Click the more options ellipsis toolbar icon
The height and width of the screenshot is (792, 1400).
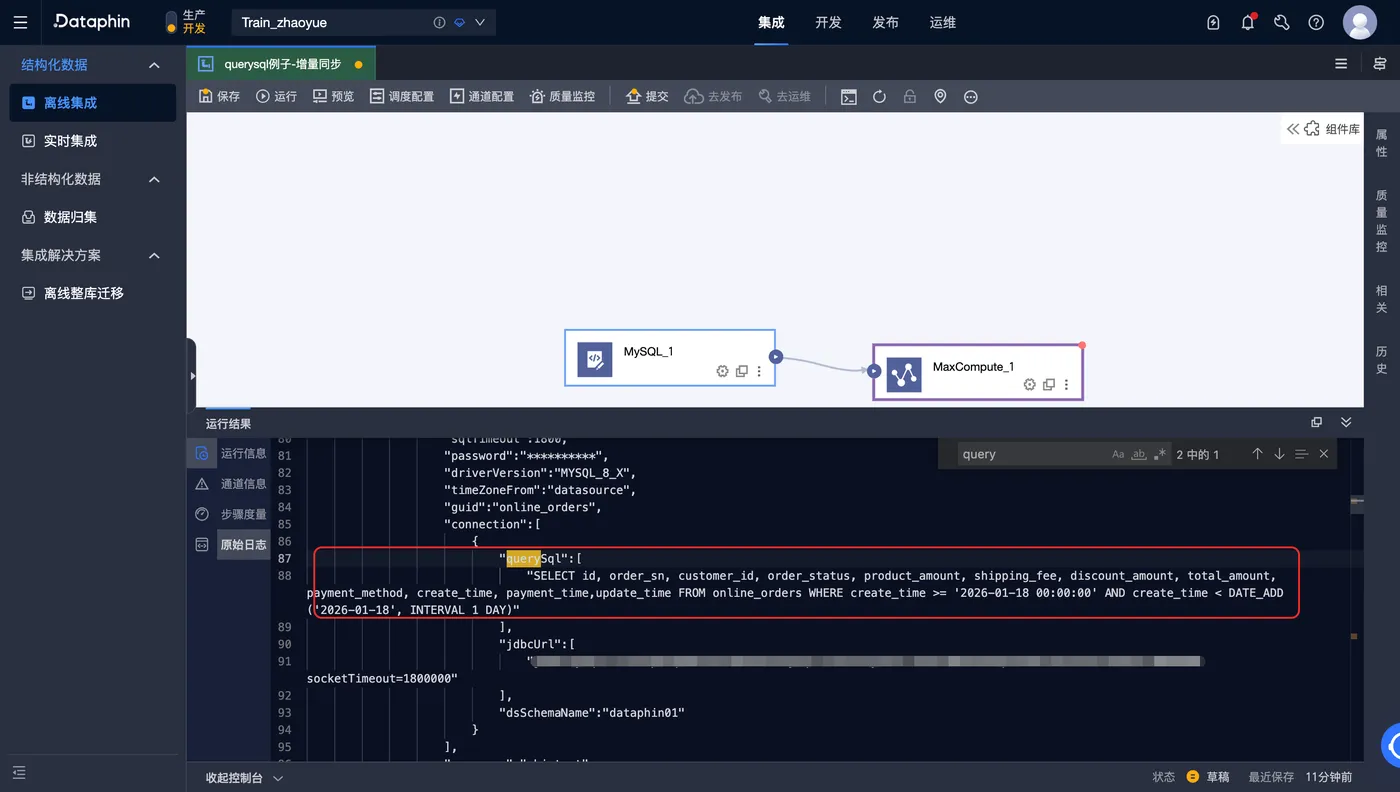click(x=970, y=97)
